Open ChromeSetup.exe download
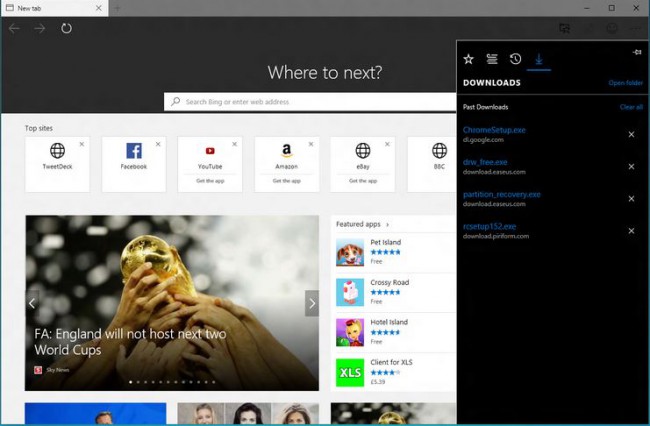Image resolution: width=650 pixels, height=426 pixels. point(494,130)
